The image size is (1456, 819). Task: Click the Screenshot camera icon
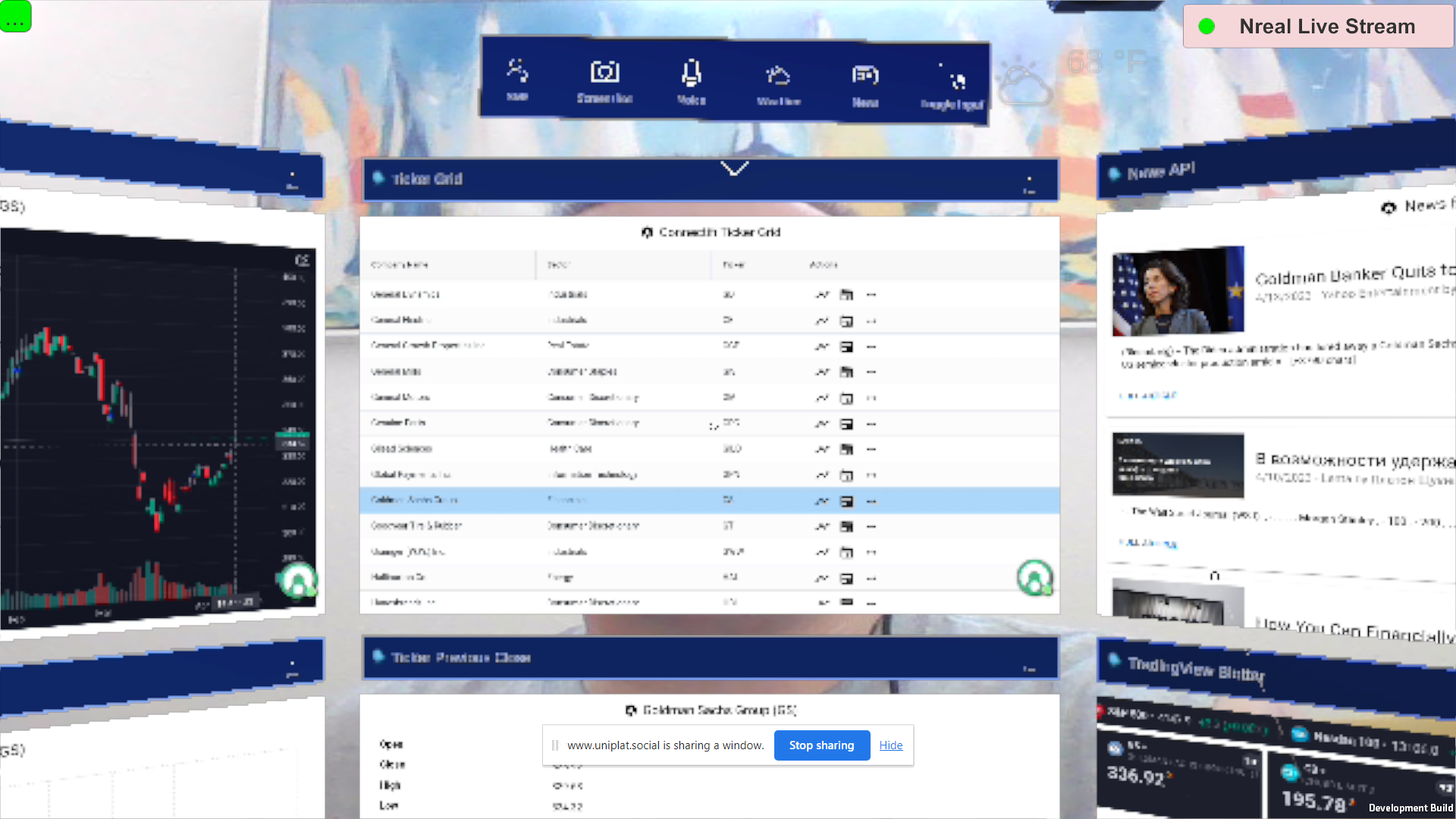click(x=604, y=73)
